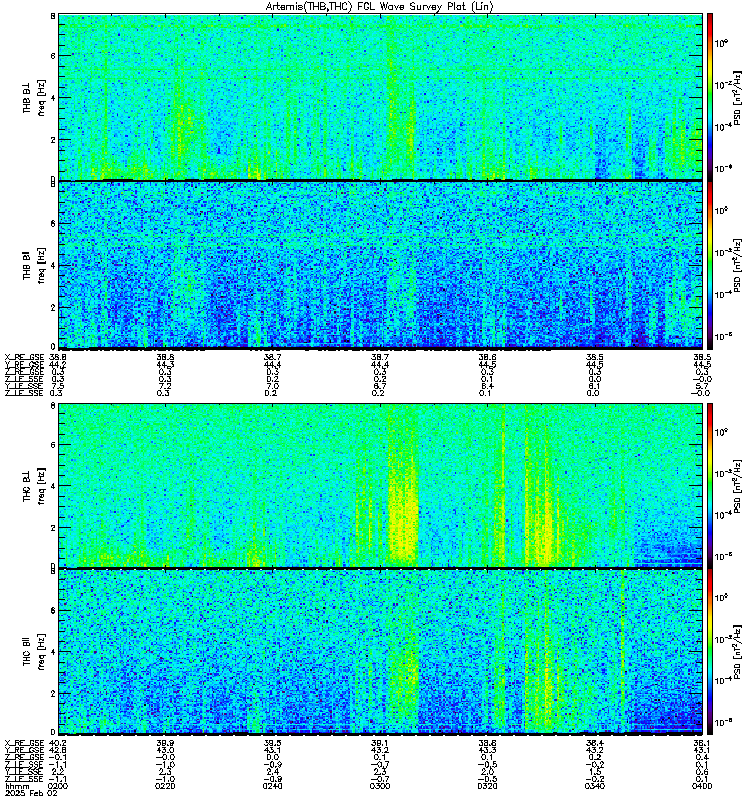Click the PSD units label of the top color bar
Viewport: 750px width, 800px height.
point(737,97)
